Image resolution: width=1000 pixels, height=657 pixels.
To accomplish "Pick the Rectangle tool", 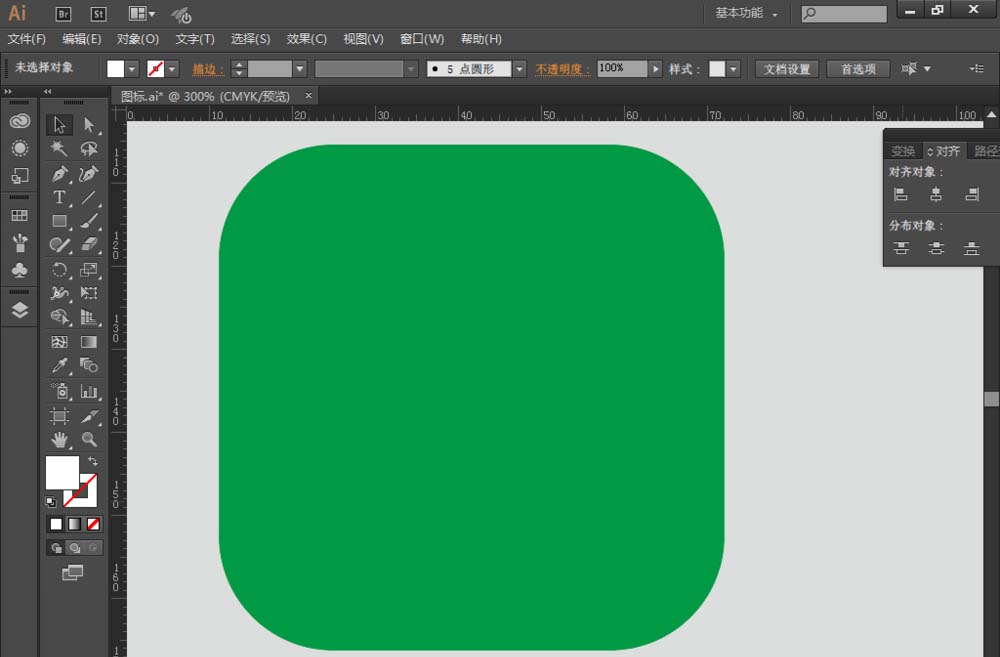I will point(60,221).
